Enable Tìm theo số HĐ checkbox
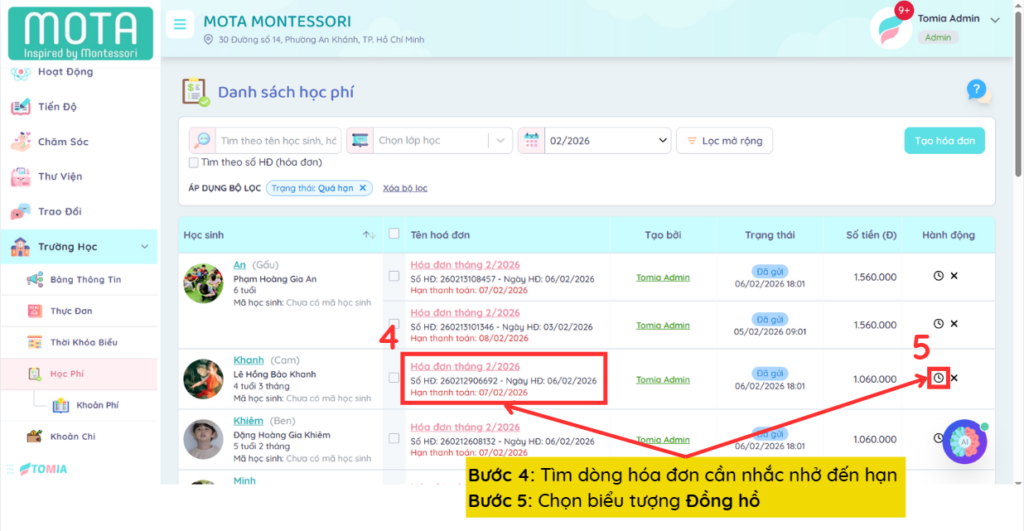Image resolution: width=1024 pixels, height=531 pixels. [x=194, y=162]
